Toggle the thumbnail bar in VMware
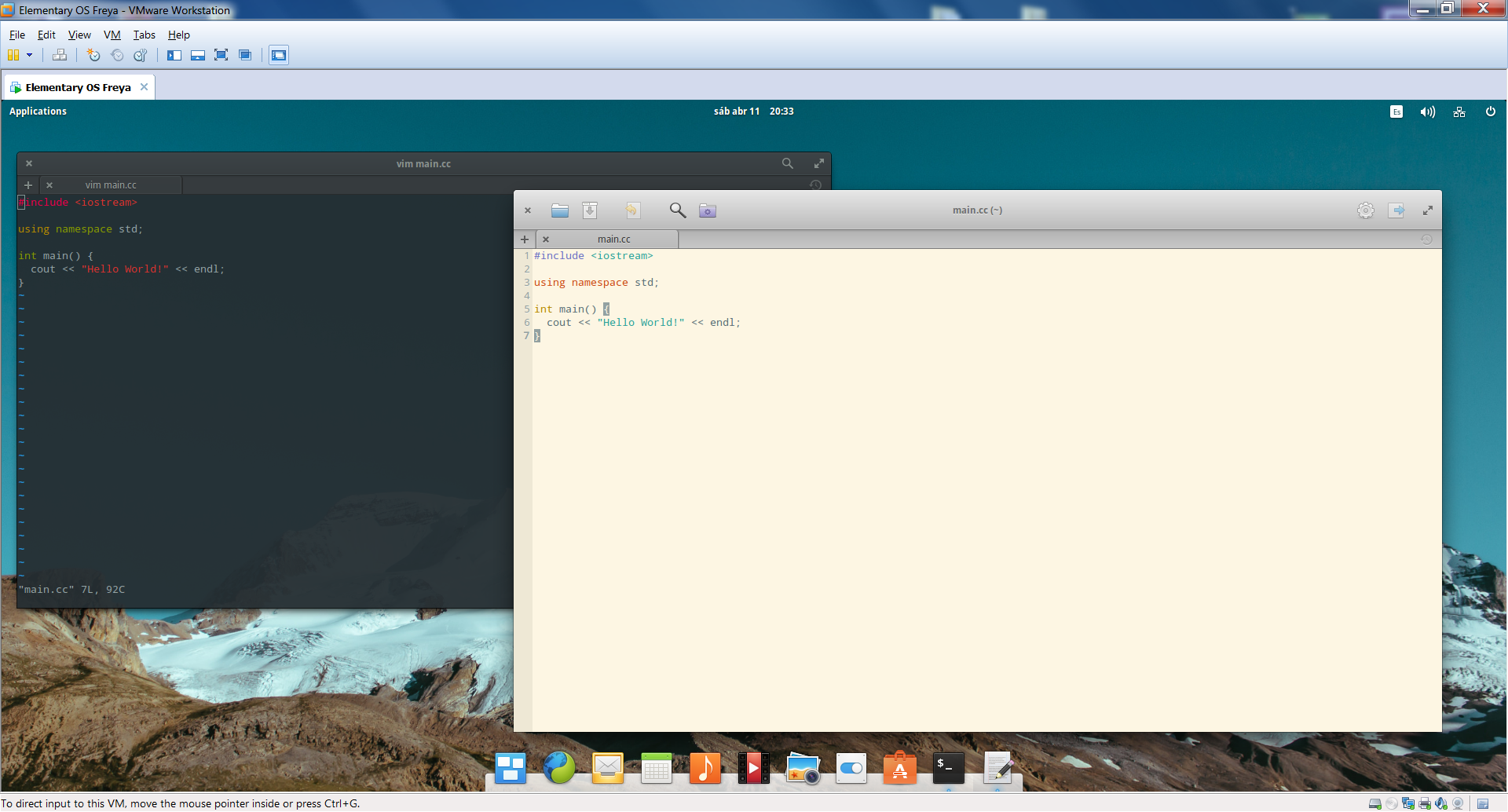This screenshot has height=812, width=1508. [x=198, y=55]
